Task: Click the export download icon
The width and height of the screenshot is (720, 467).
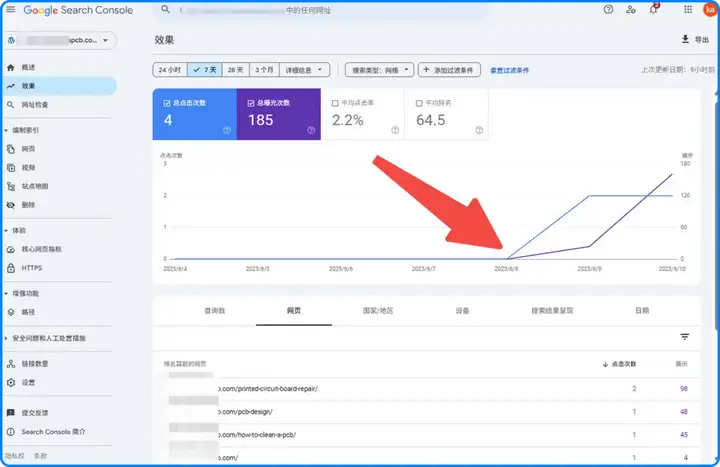Action: (685, 39)
